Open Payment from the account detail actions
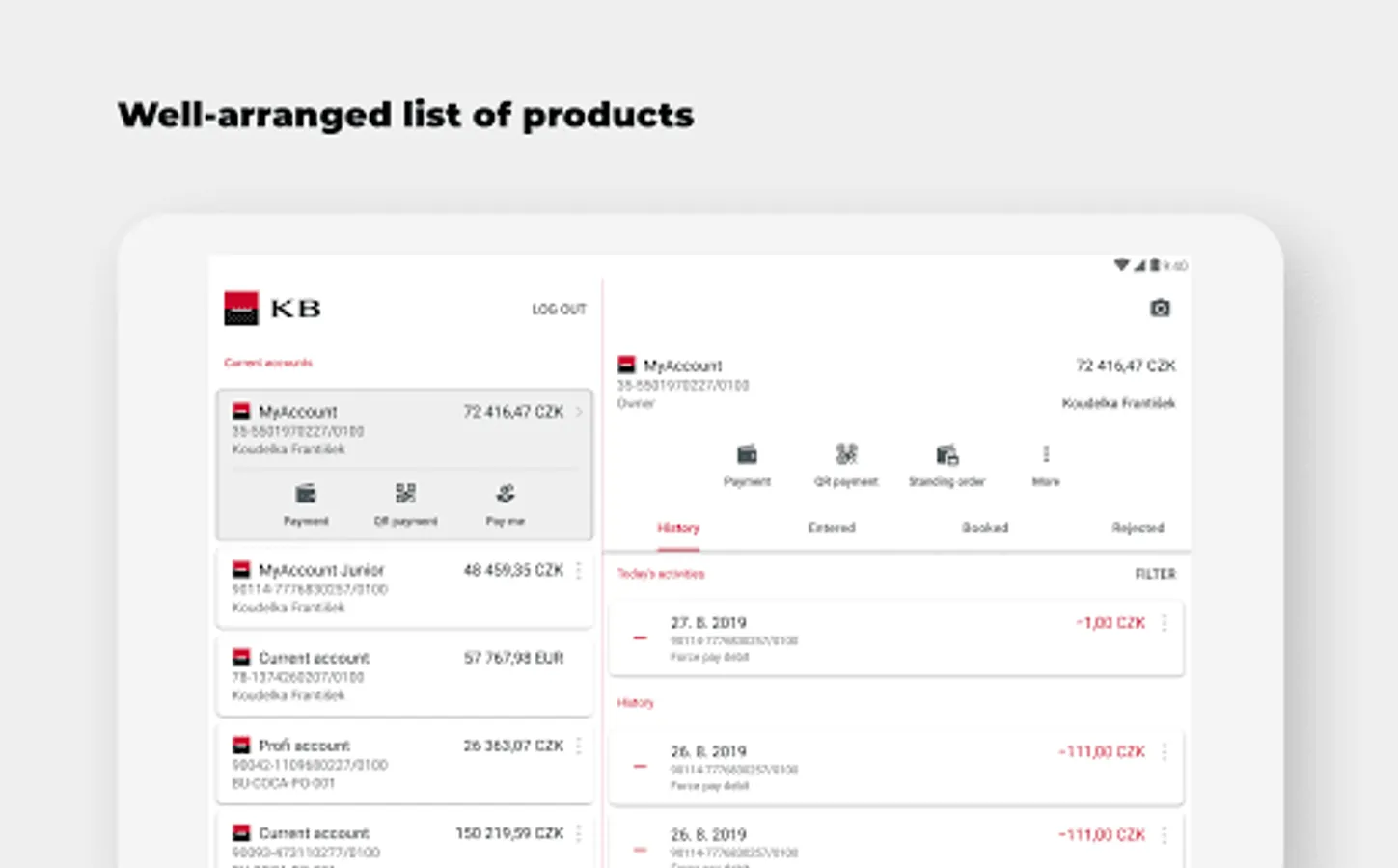 click(747, 455)
